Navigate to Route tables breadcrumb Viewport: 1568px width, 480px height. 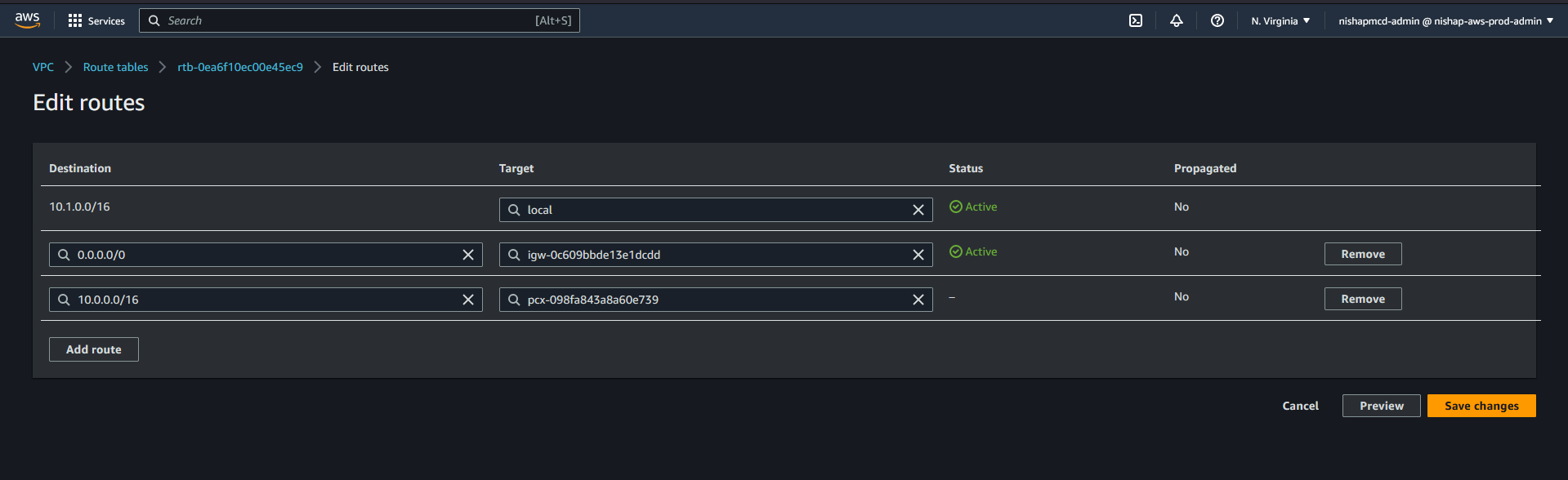tap(115, 67)
